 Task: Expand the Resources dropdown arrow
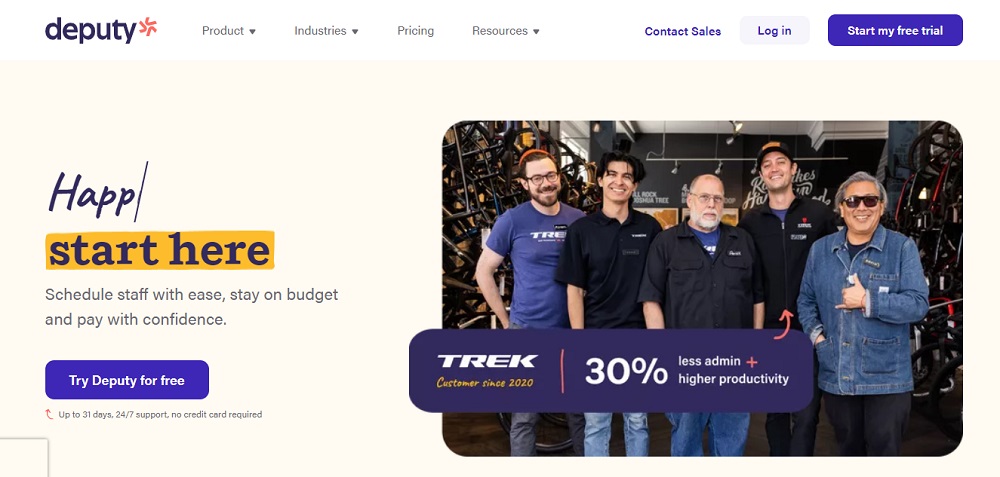point(536,31)
